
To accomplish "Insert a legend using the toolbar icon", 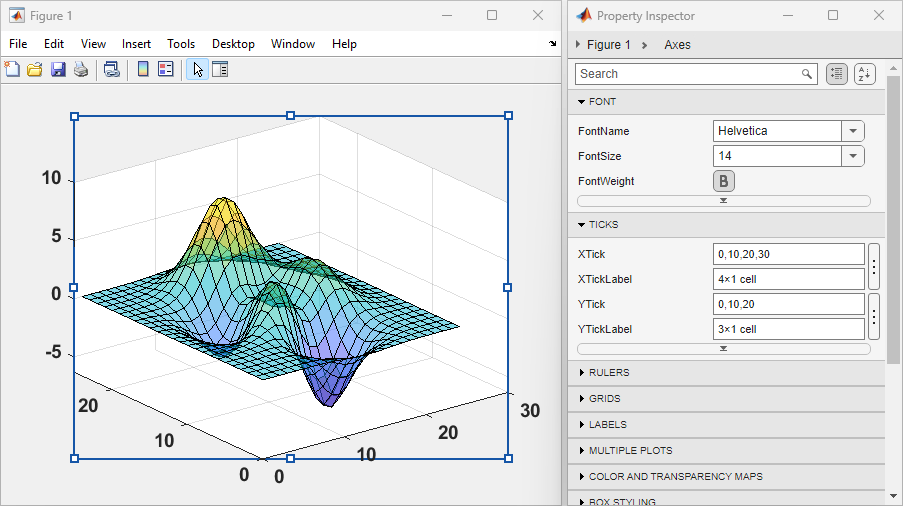I will coord(166,70).
